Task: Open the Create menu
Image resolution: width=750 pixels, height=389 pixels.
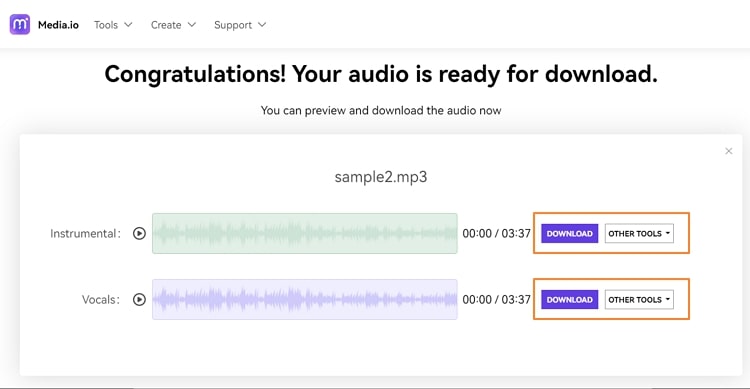Action: pyautogui.click(x=166, y=25)
